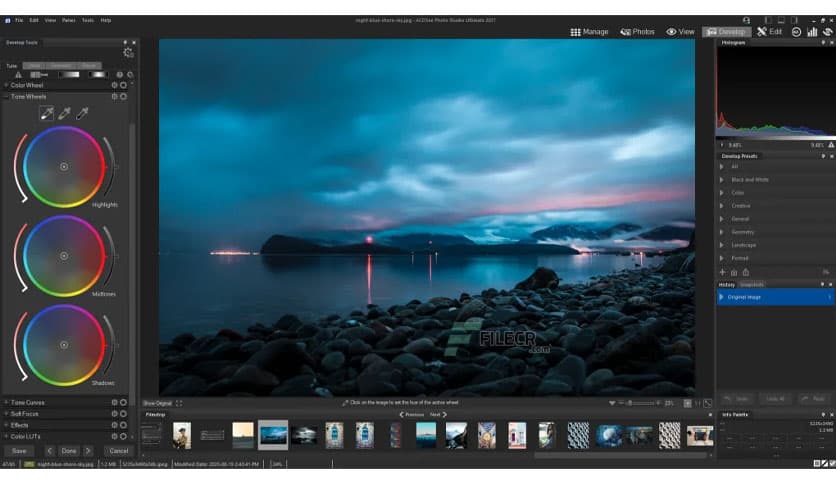836x484 pixels.
Task: Add a new develop preset plus icon
Action: [722, 272]
